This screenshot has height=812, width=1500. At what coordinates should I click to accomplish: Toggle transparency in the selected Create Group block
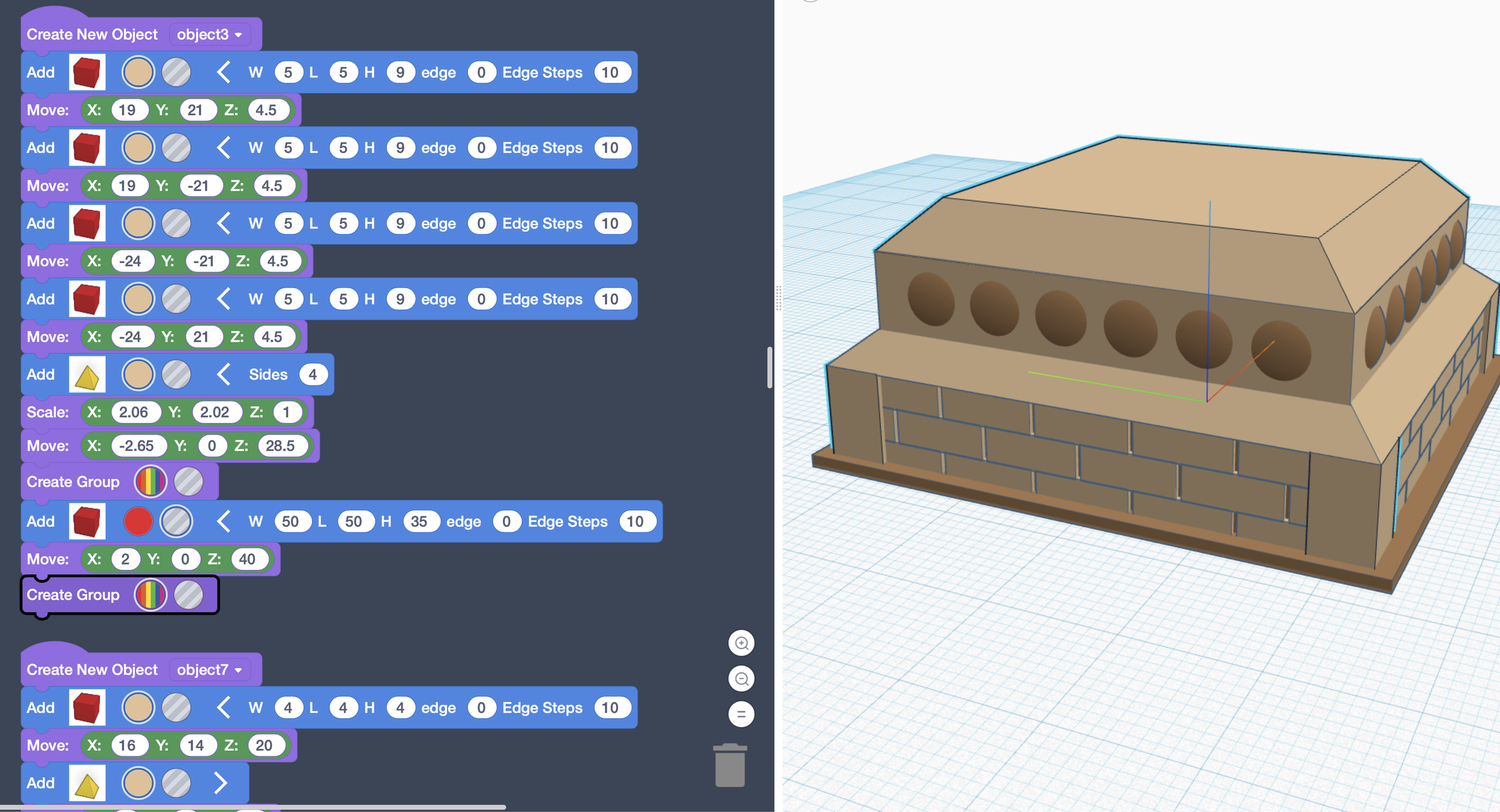(x=190, y=594)
